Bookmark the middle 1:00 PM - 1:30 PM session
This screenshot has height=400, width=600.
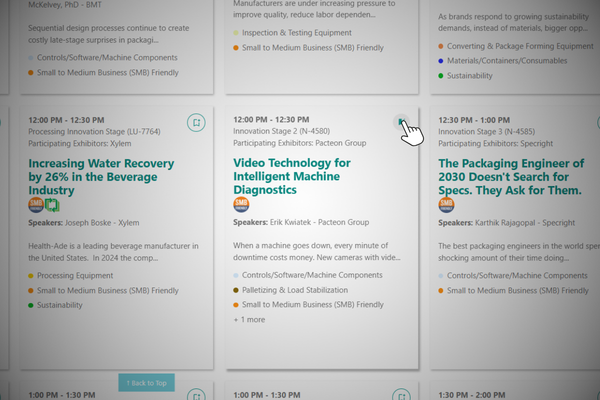tap(401, 394)
